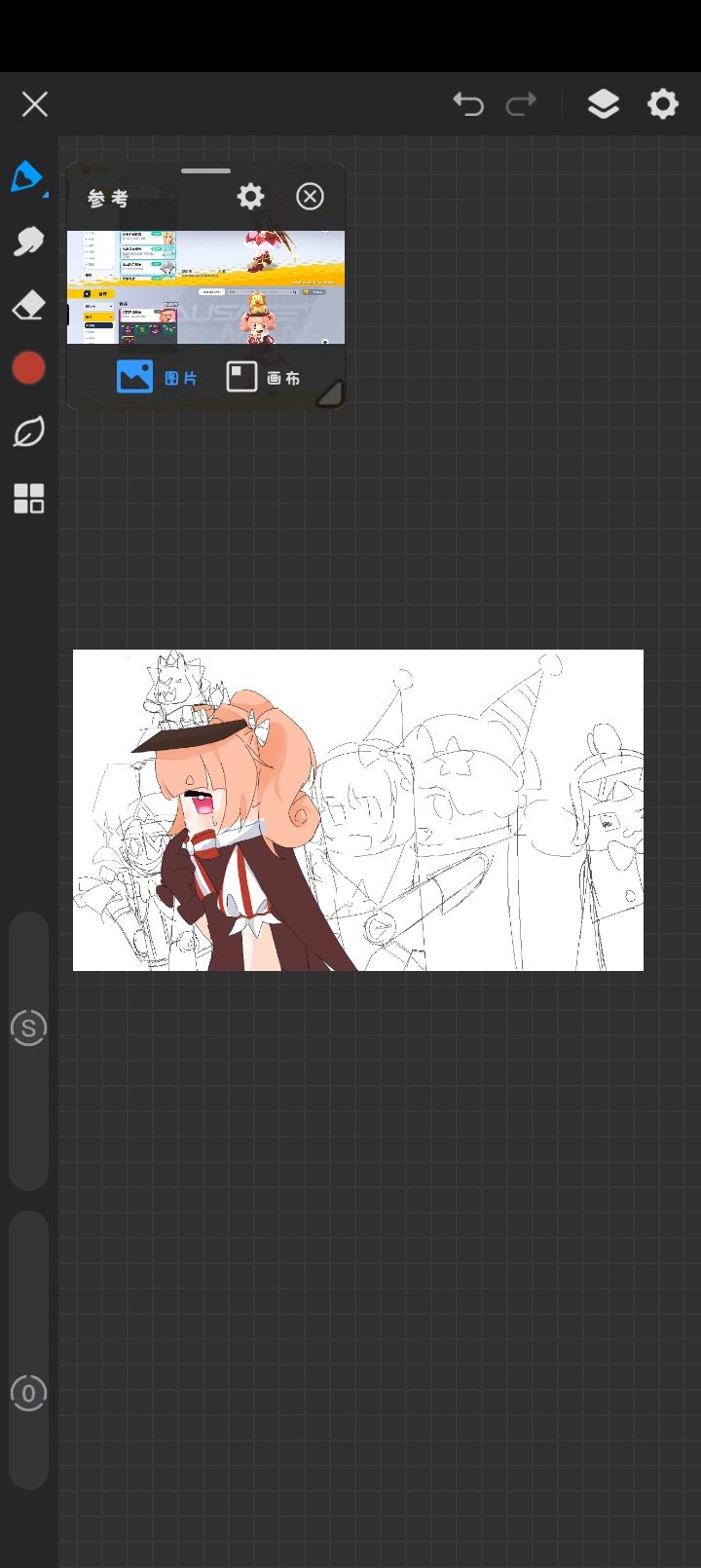Switch reference panel to 画布 tab
This screenshot has height=1568, width=701.
[263, 377]
